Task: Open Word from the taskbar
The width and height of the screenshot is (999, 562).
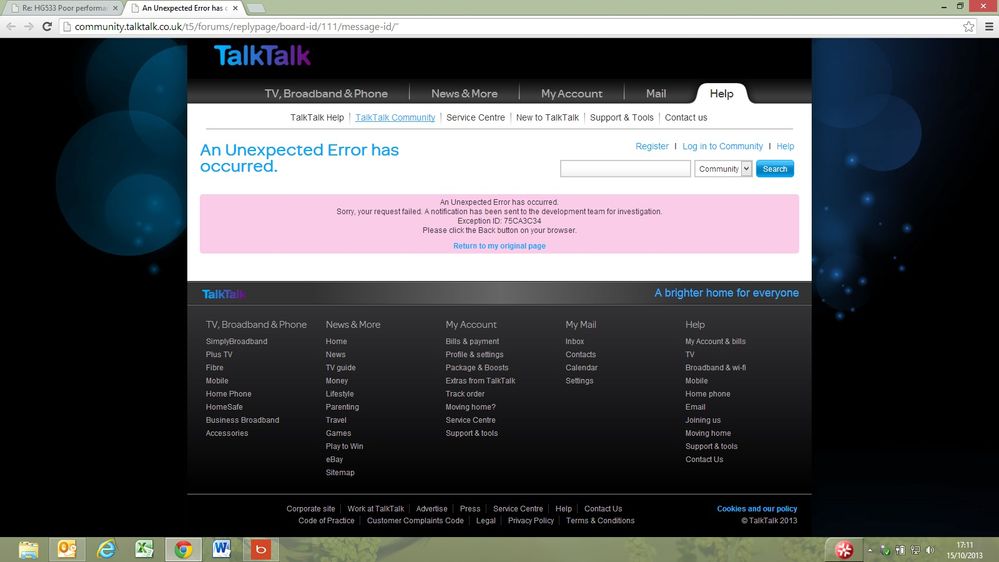Action: [x=222, y=549]
